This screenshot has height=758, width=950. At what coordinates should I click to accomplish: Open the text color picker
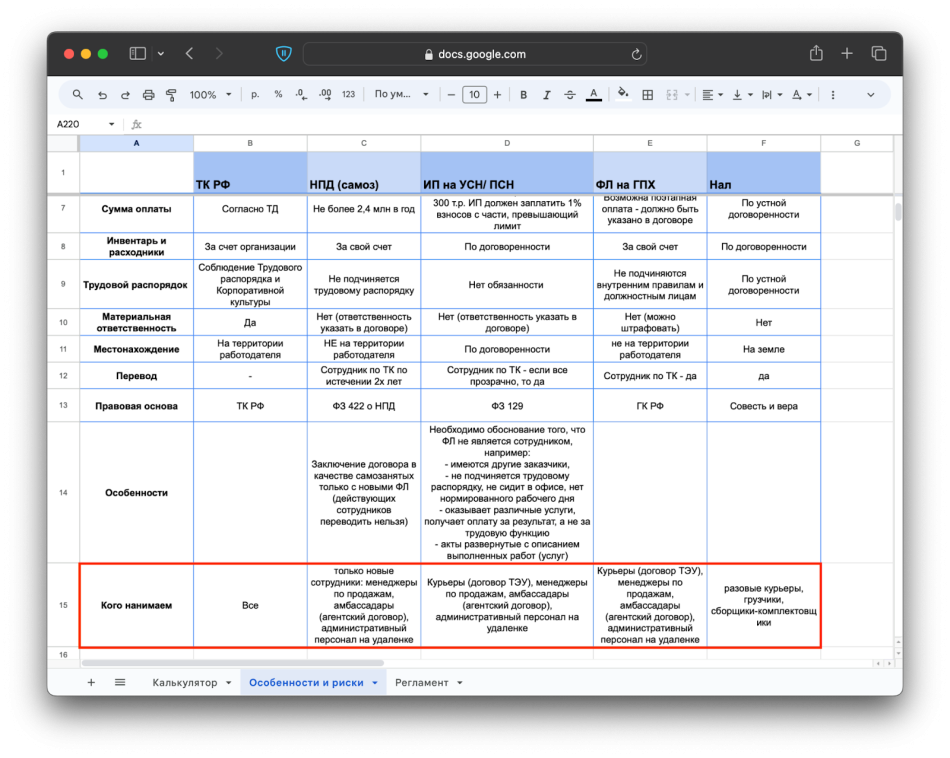coord(594,95)
